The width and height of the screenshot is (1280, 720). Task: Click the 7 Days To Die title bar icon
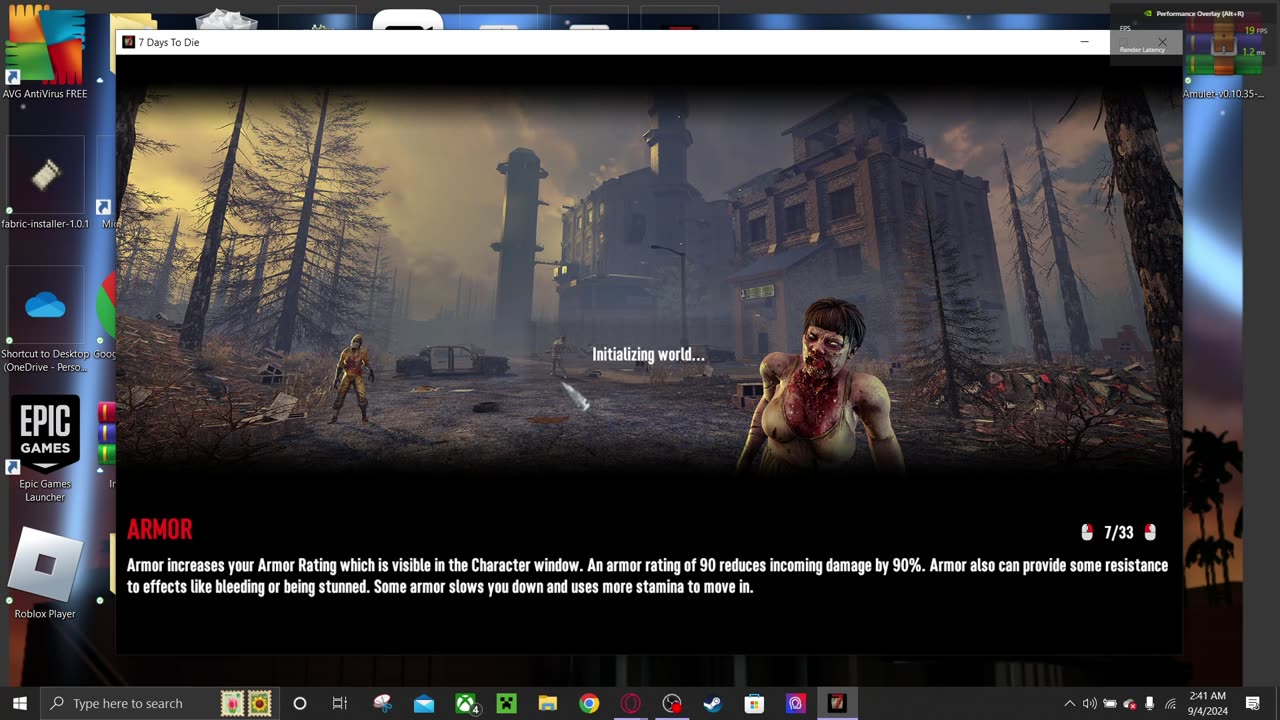(x=128, y=42)
